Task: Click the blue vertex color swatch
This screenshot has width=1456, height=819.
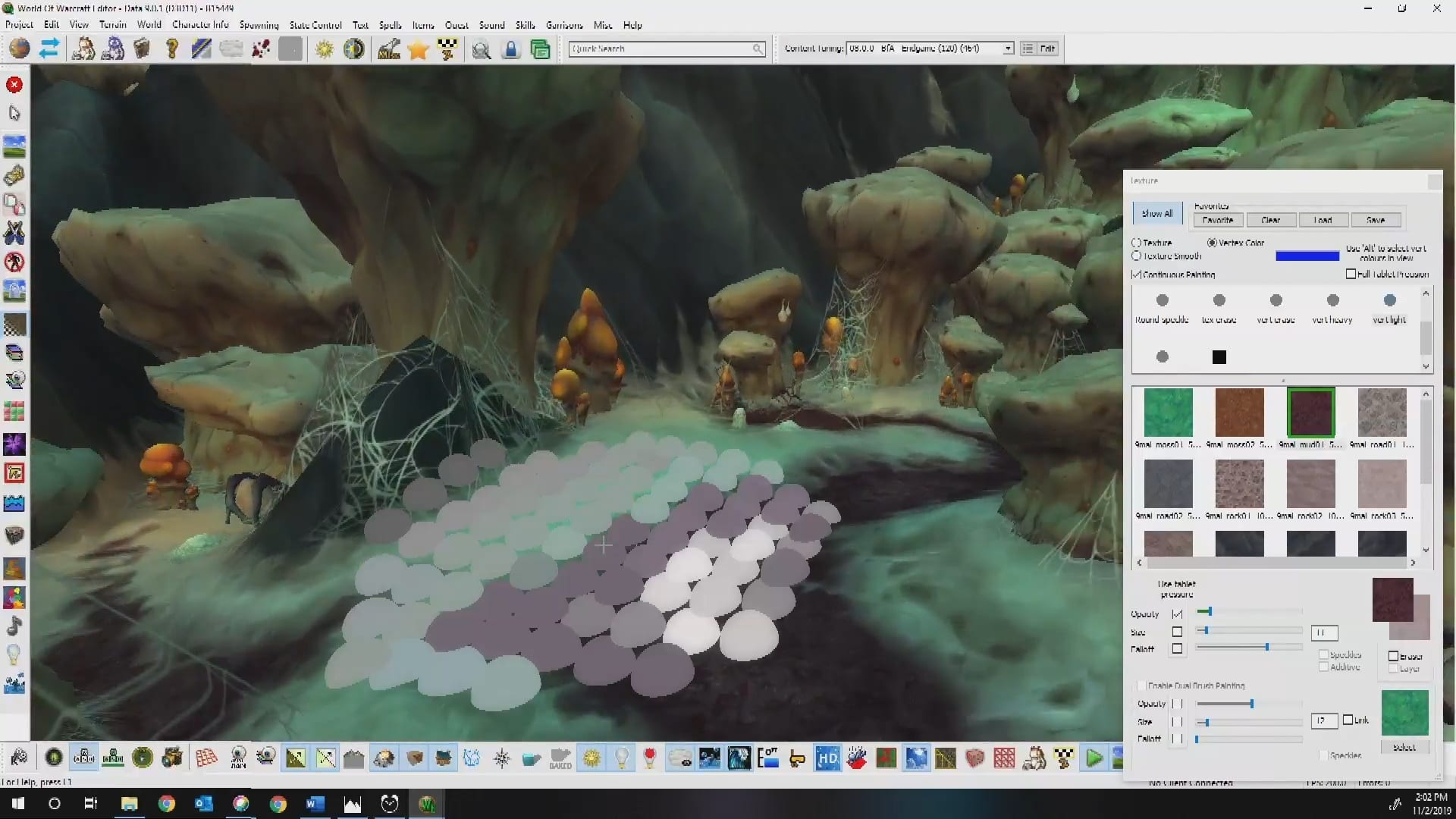Action: (1307, 256)
